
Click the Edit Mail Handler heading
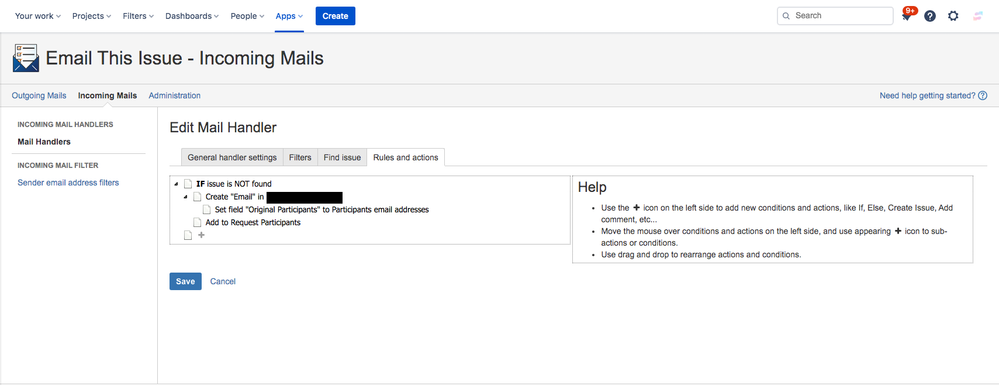pos(223,127)
